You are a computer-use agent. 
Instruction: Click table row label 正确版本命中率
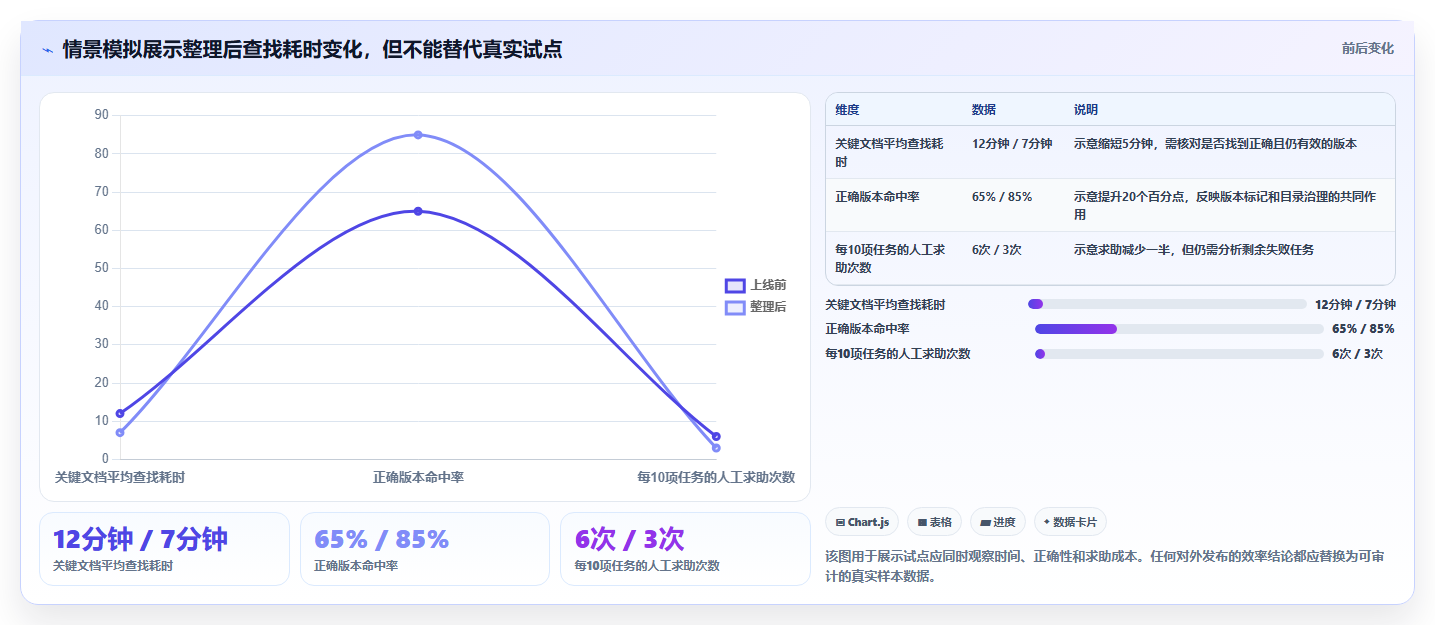[877, 197]
